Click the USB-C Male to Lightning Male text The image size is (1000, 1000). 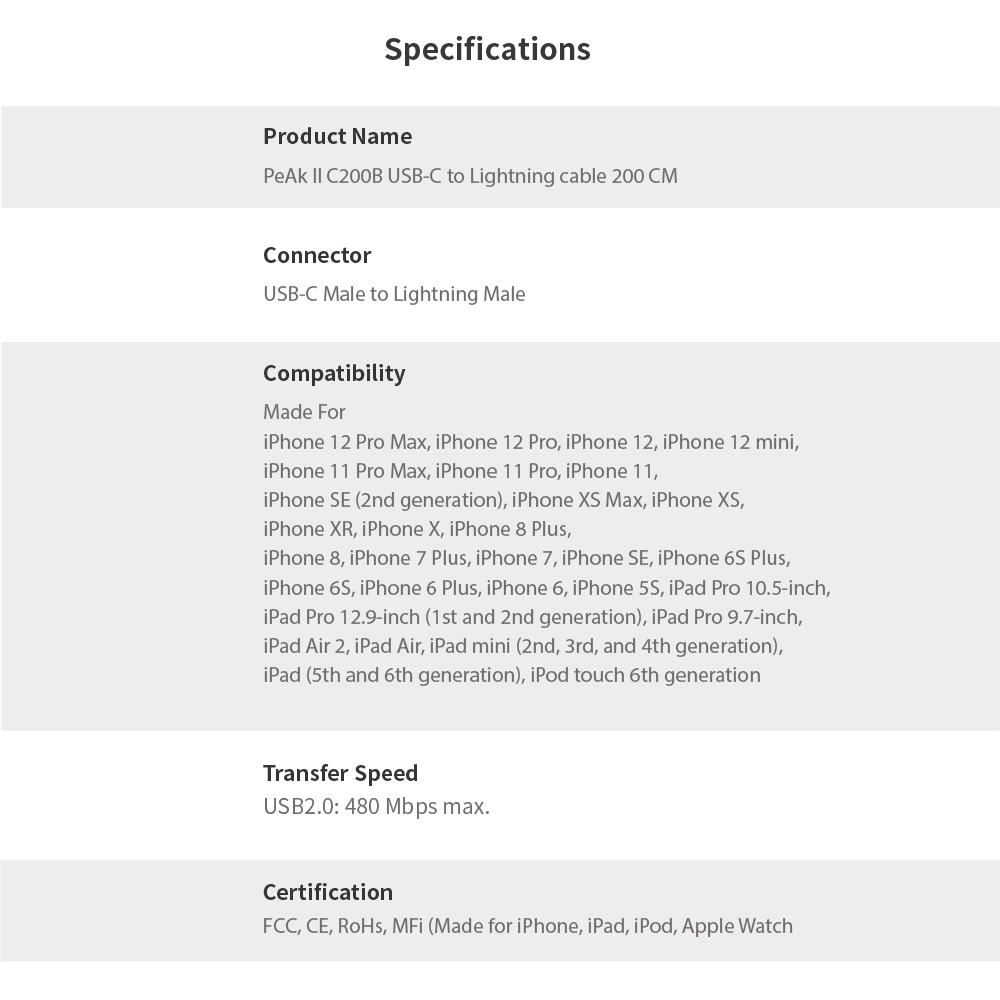click(x=394, y=294)
